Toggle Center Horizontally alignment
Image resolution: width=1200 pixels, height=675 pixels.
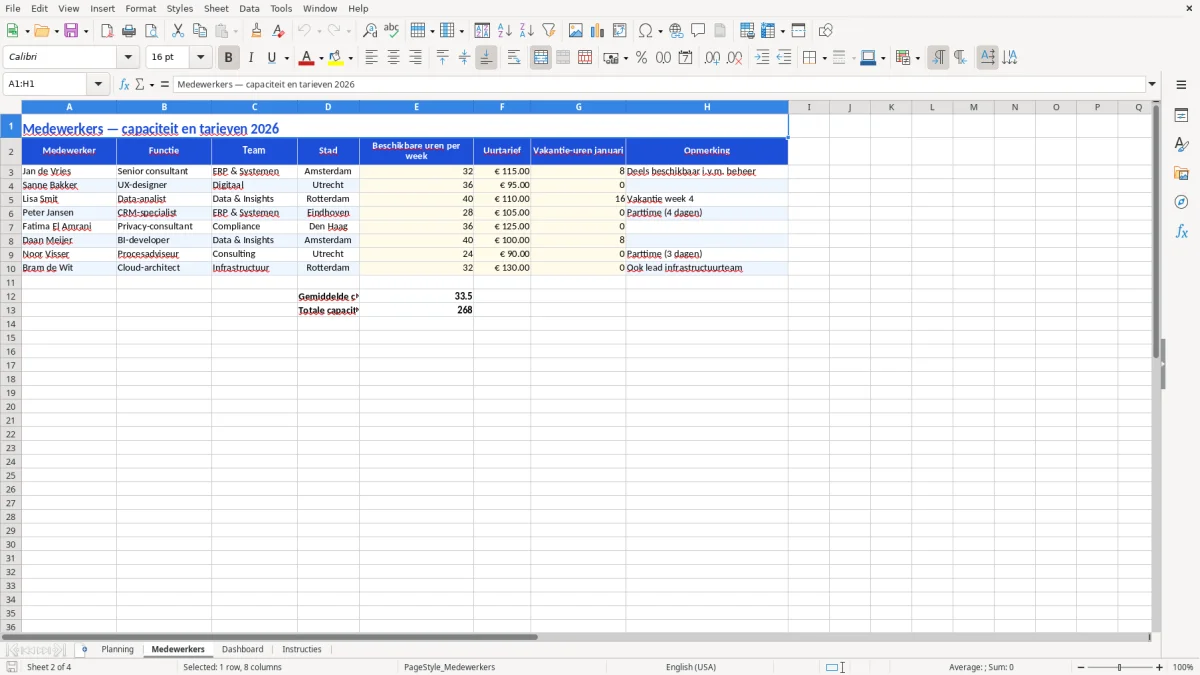point(393,58)
